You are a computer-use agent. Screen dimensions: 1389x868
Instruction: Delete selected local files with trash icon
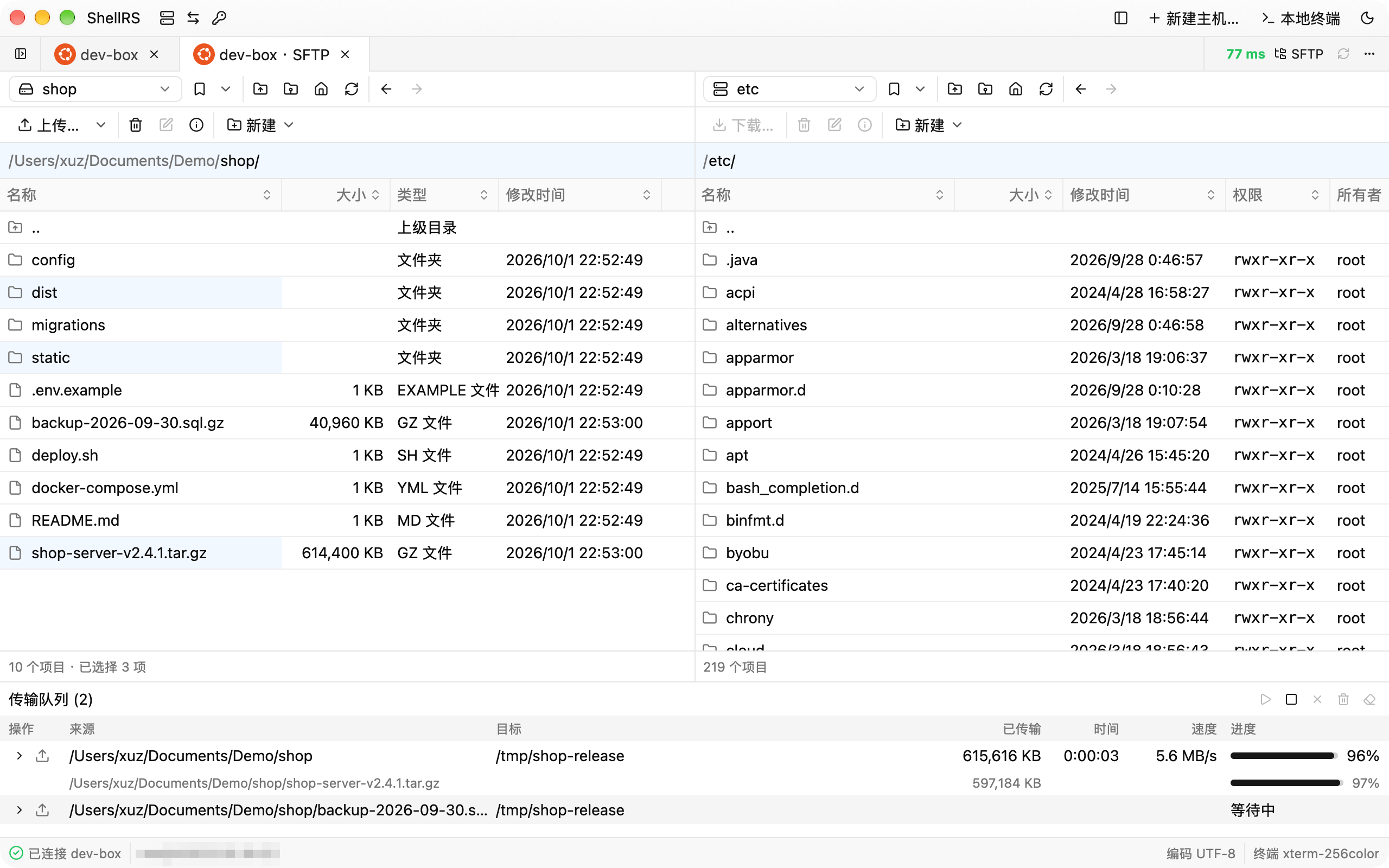(x=136, y=125)
